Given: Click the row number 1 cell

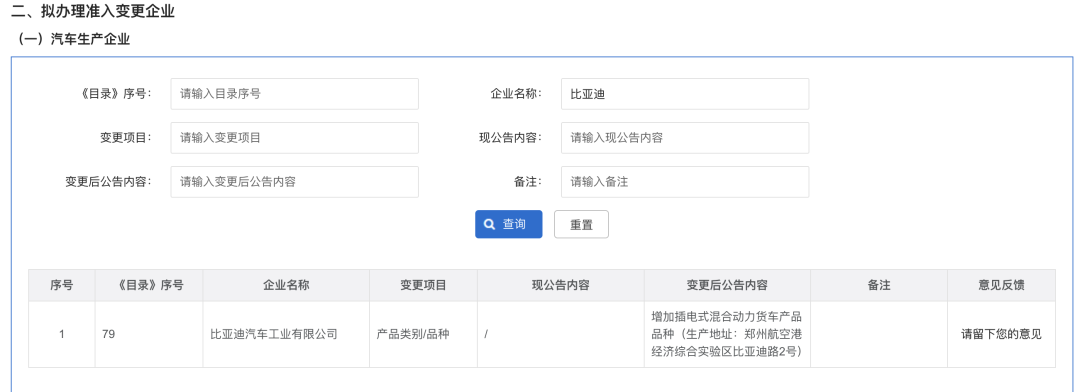Looking at the screenshot, I should 61,335.
